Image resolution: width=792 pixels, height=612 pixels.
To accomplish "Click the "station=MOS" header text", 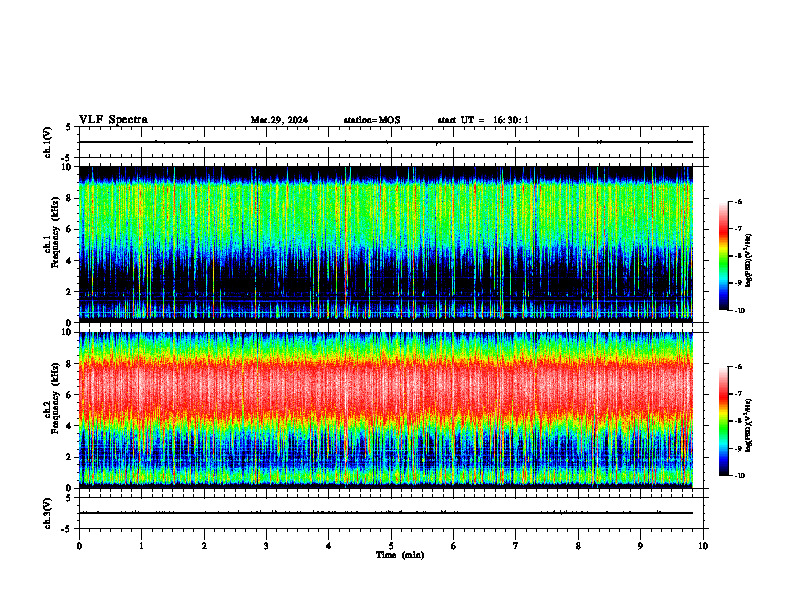I will pyautogui.click(x=372, y=120).
